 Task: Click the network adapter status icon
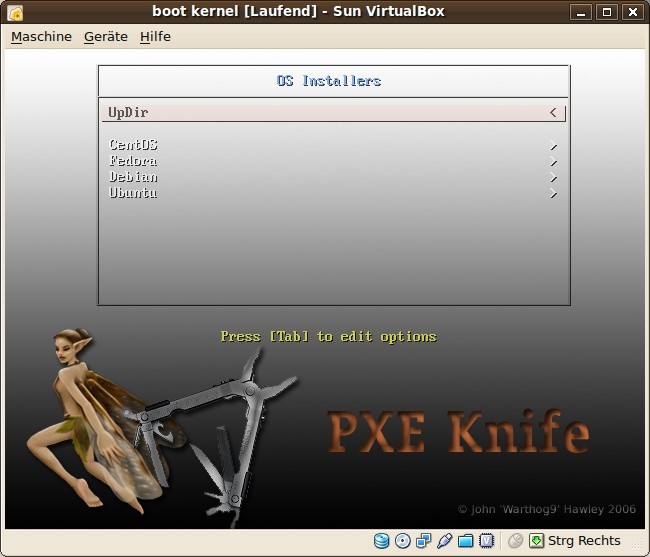(x=424, y=540)
